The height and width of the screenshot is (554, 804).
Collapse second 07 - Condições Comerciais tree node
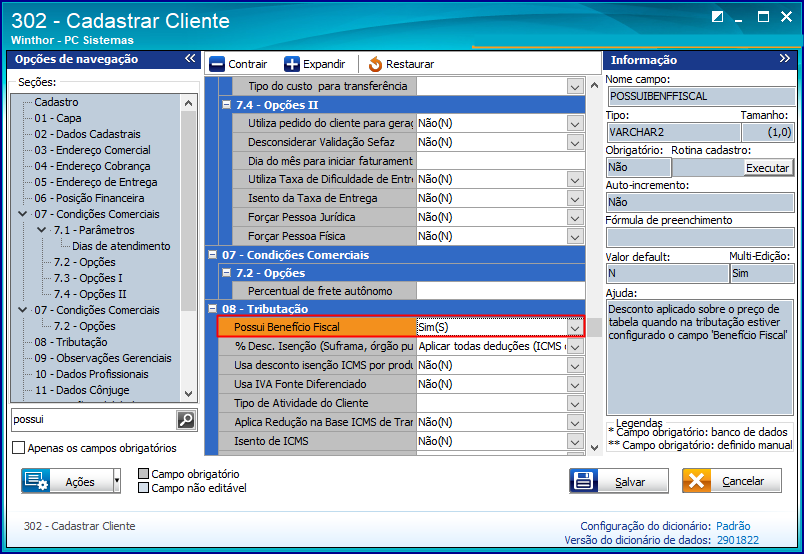[23, 310]
